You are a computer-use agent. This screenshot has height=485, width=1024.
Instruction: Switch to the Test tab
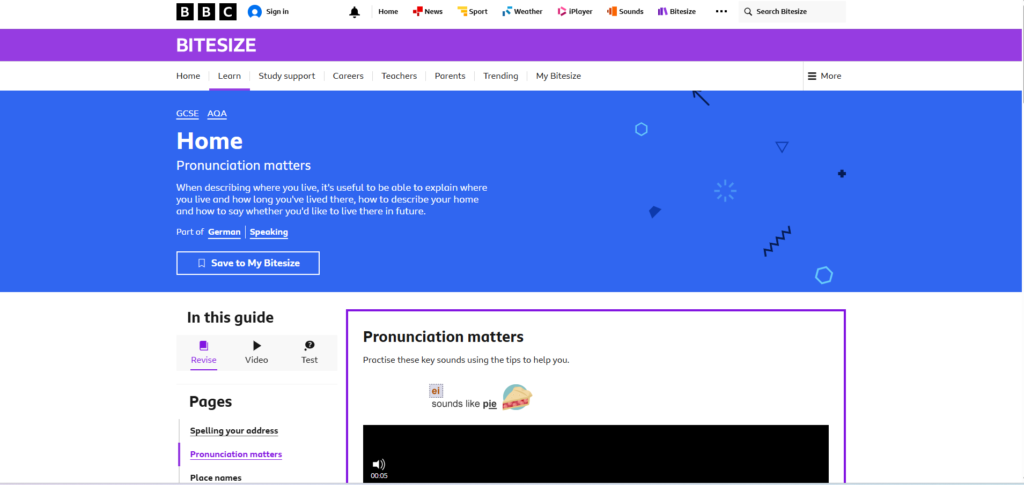coord(310,352)
